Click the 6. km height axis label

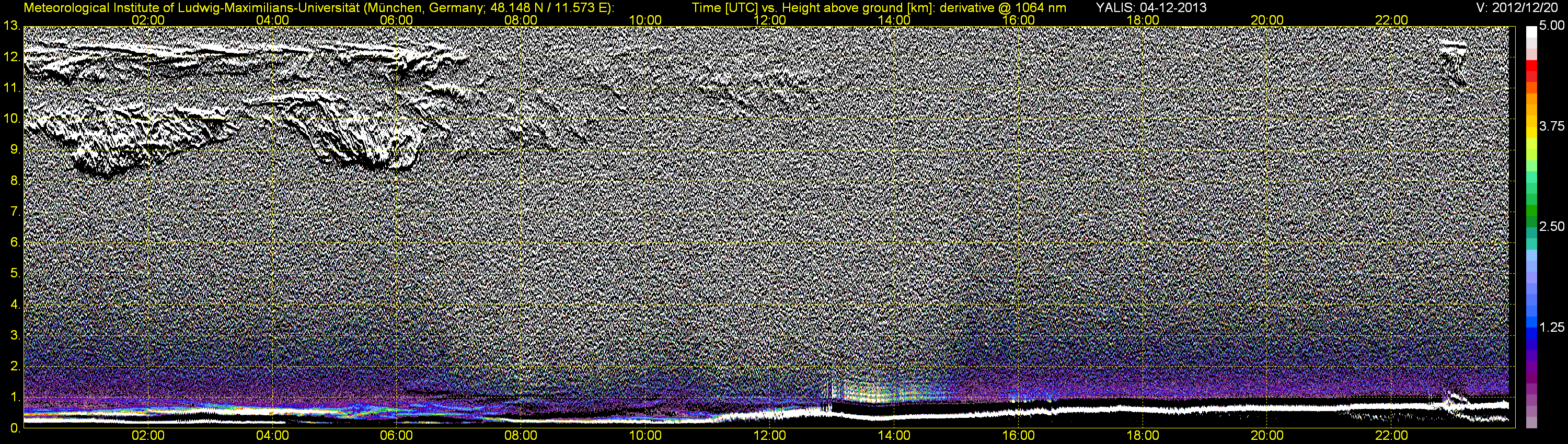[x=15, y=243]
